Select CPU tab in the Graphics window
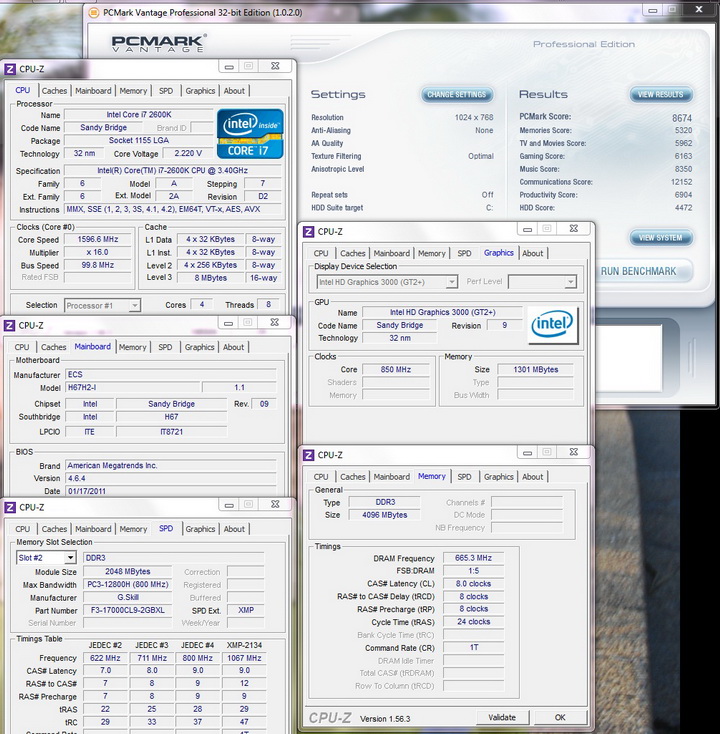The width and height of the screenshot is (720, 734). click(321, 253)
